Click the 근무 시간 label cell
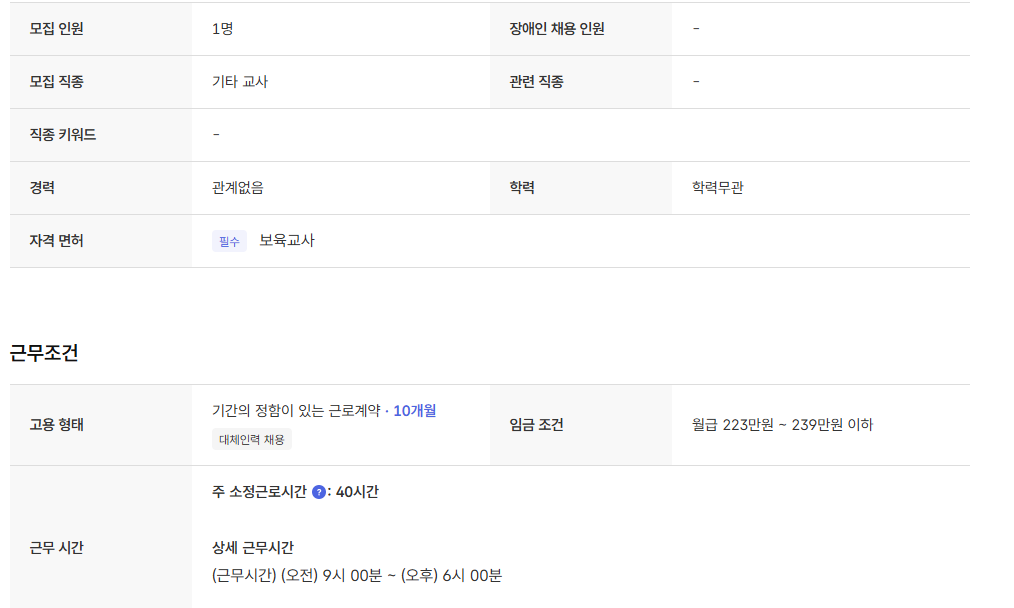This screenshot has width=1014, height=608. click(57, 548)
